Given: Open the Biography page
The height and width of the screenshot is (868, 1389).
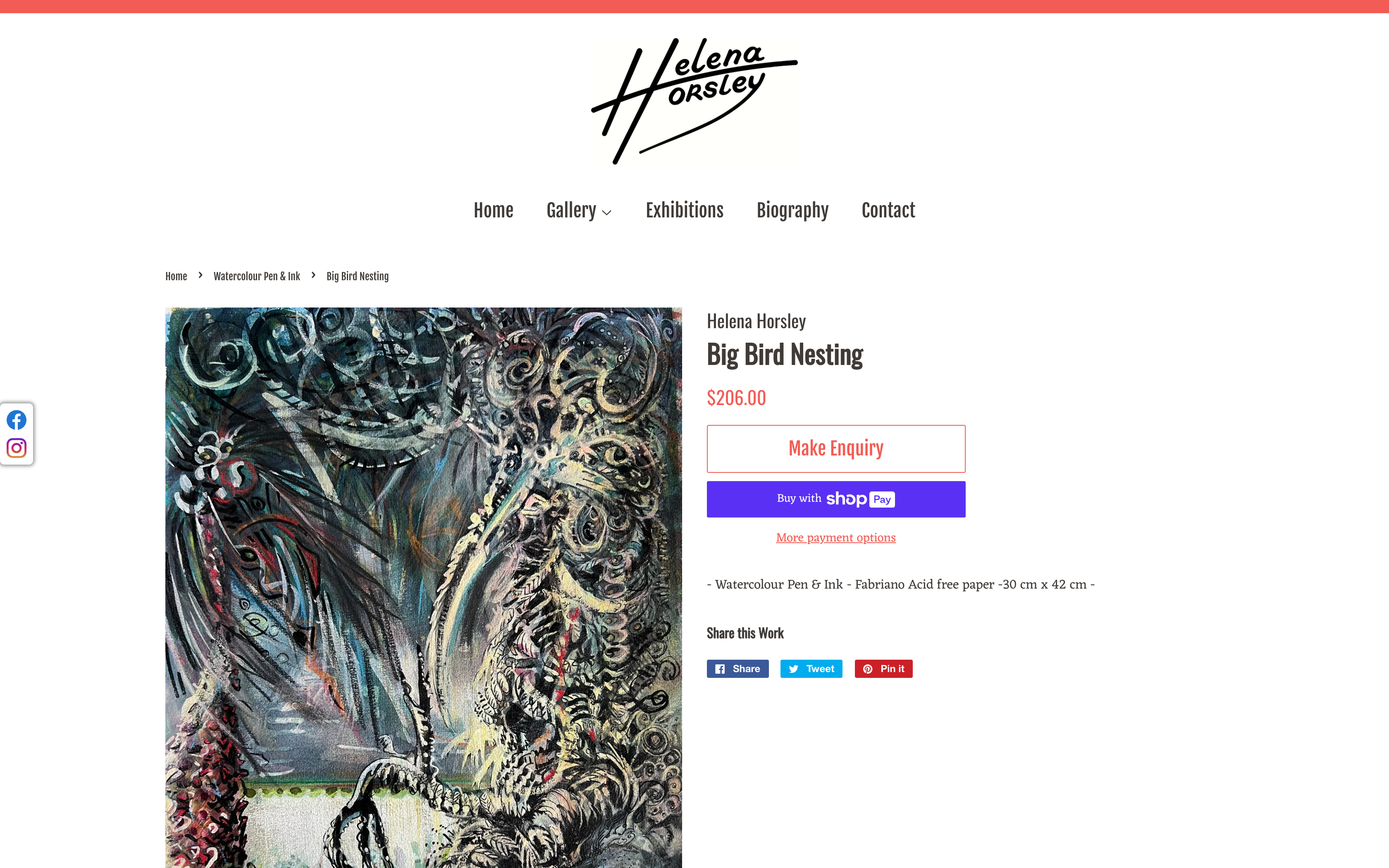Looking at the screenshot, I should click(x=792, y=211).
